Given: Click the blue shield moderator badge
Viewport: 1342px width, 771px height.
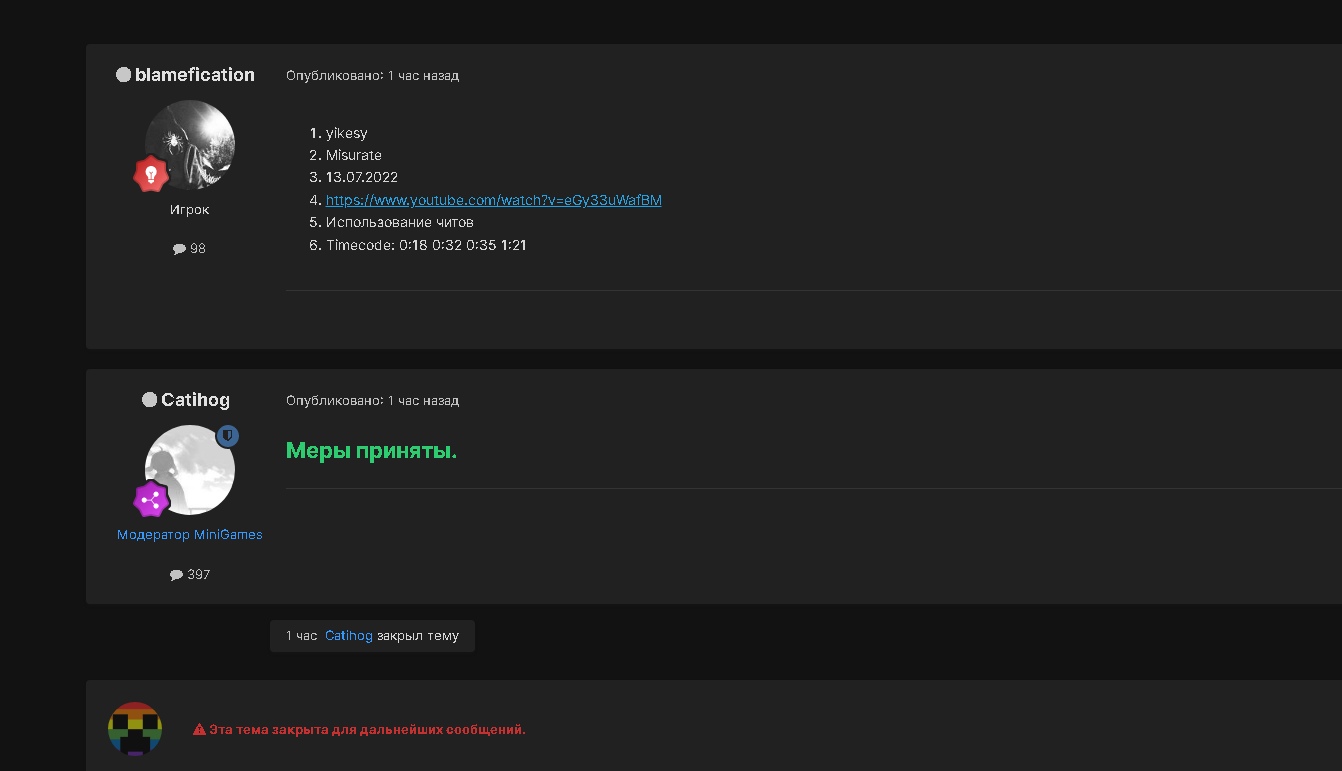Looking at the screenshot, I should (228, 436).
